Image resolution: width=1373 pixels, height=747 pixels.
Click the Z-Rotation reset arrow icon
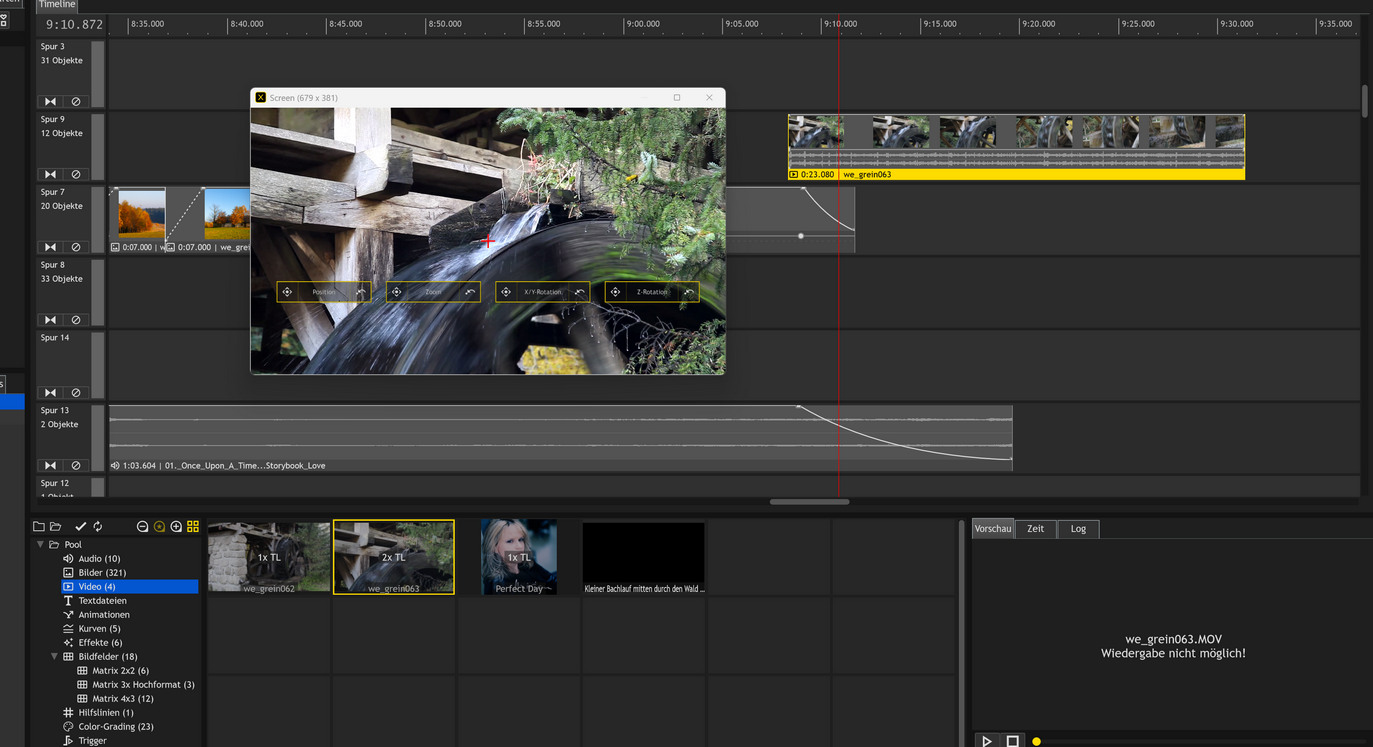(689, 292)
